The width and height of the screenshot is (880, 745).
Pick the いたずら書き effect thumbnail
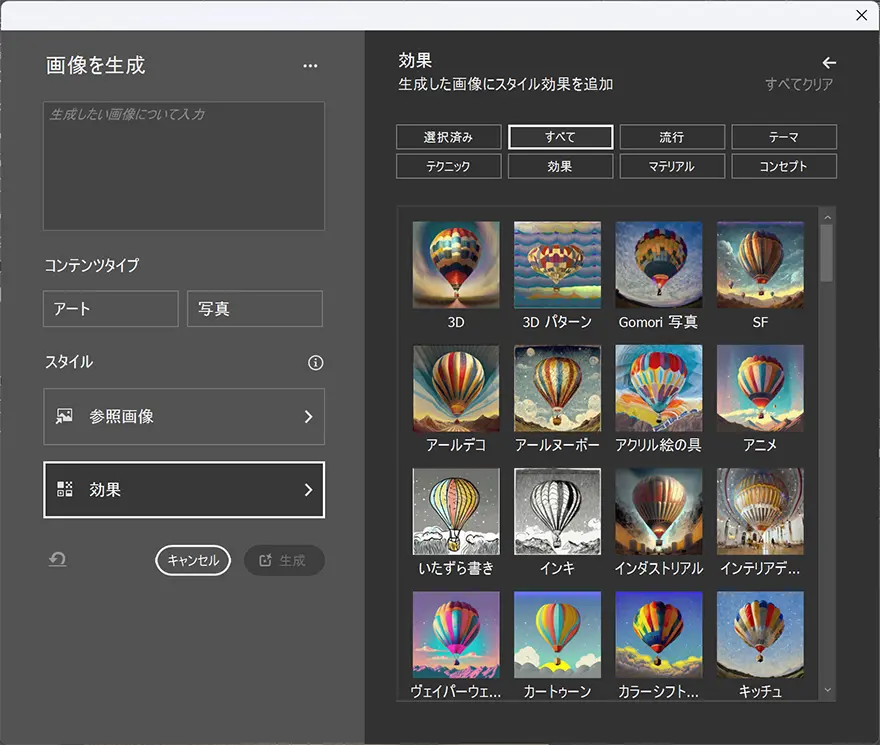point(456,511)
